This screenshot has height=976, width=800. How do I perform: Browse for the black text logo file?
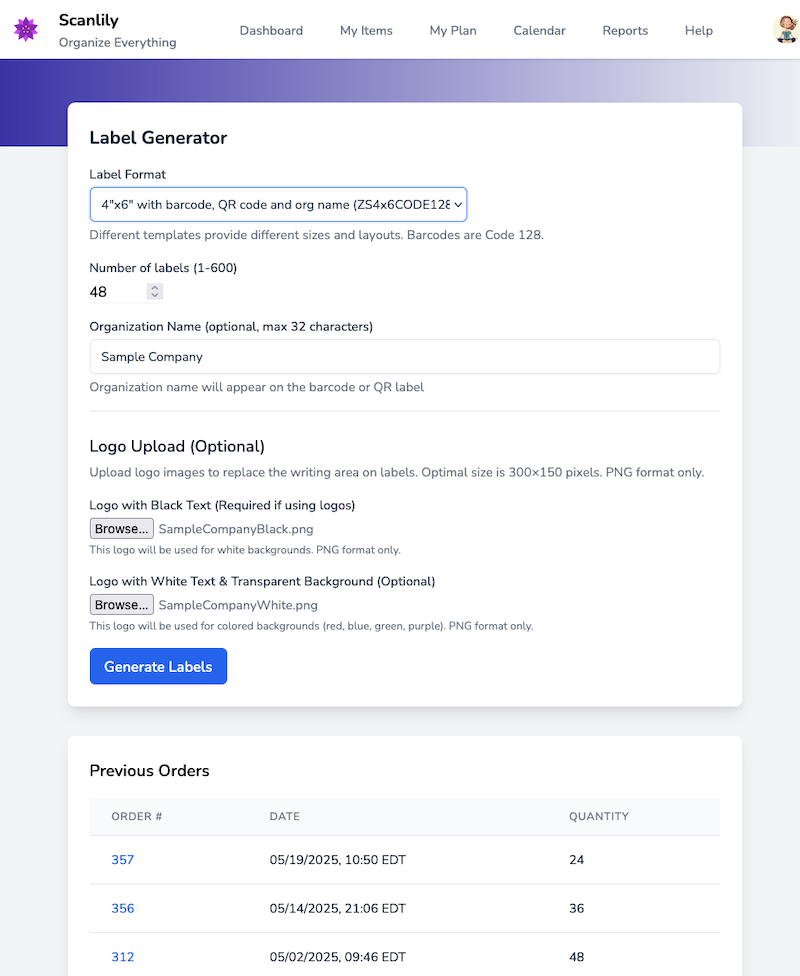pos(121,528)
